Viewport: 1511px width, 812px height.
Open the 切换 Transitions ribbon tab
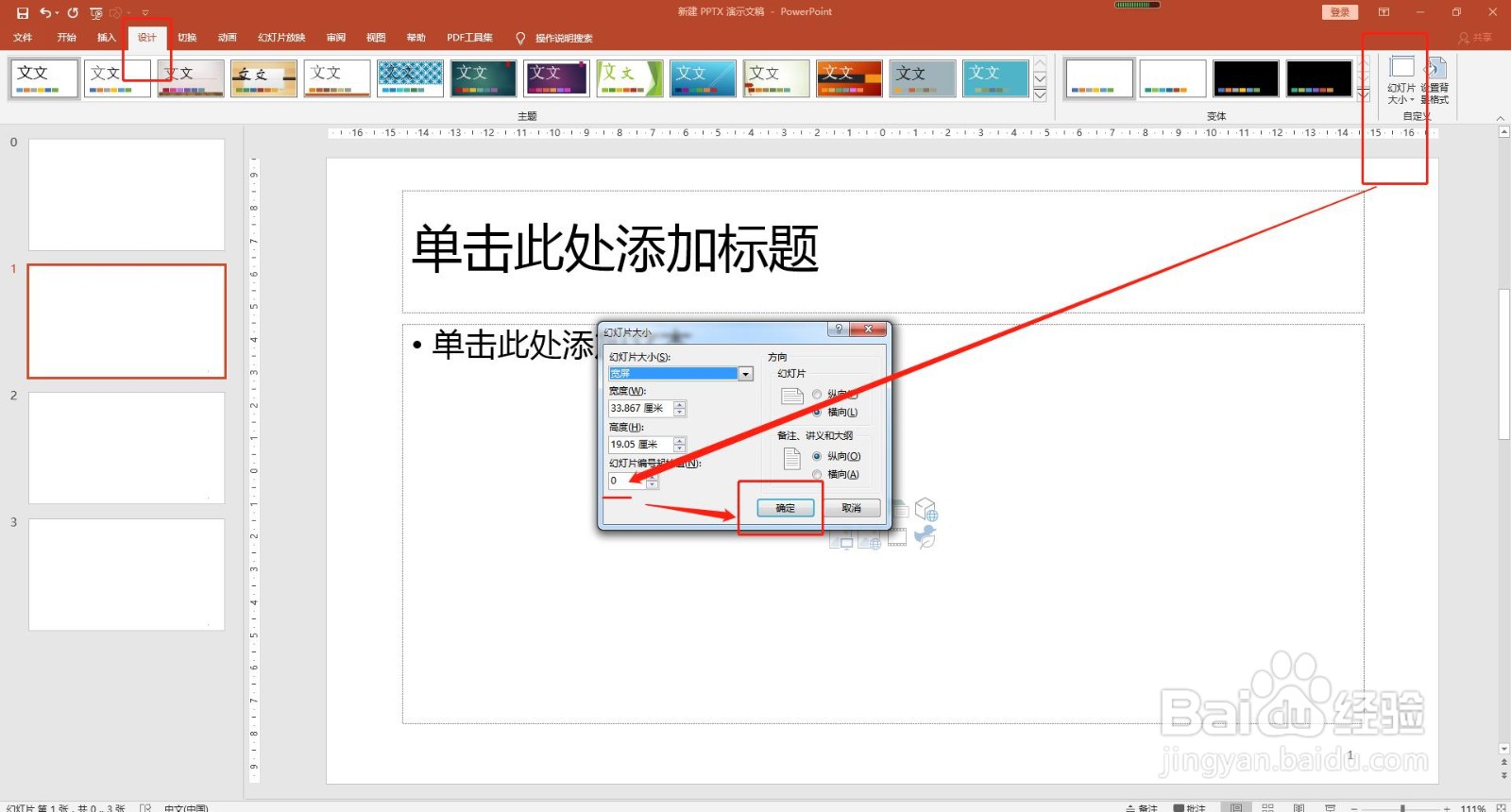(187, 38)
